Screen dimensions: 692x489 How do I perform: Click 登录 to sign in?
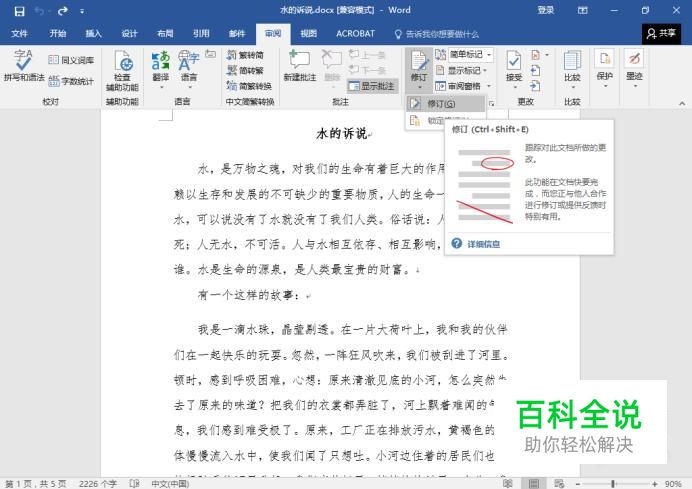[545, 10]
